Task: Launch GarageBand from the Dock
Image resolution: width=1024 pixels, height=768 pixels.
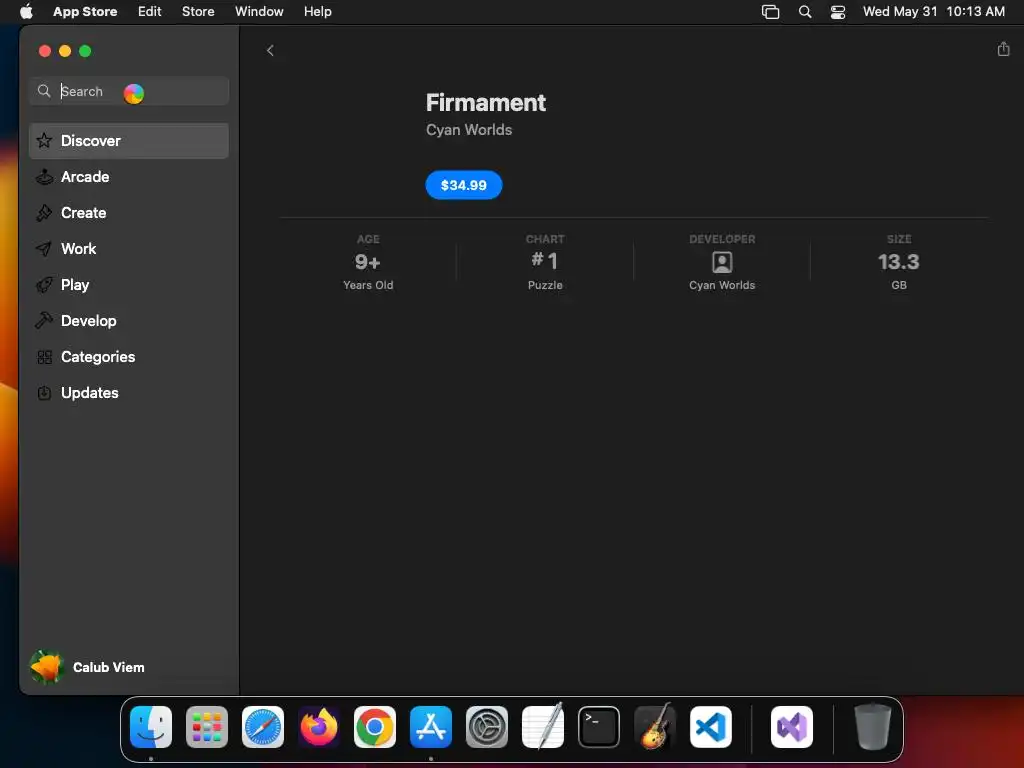Action: pyautogui.click(x=655, y=727)
